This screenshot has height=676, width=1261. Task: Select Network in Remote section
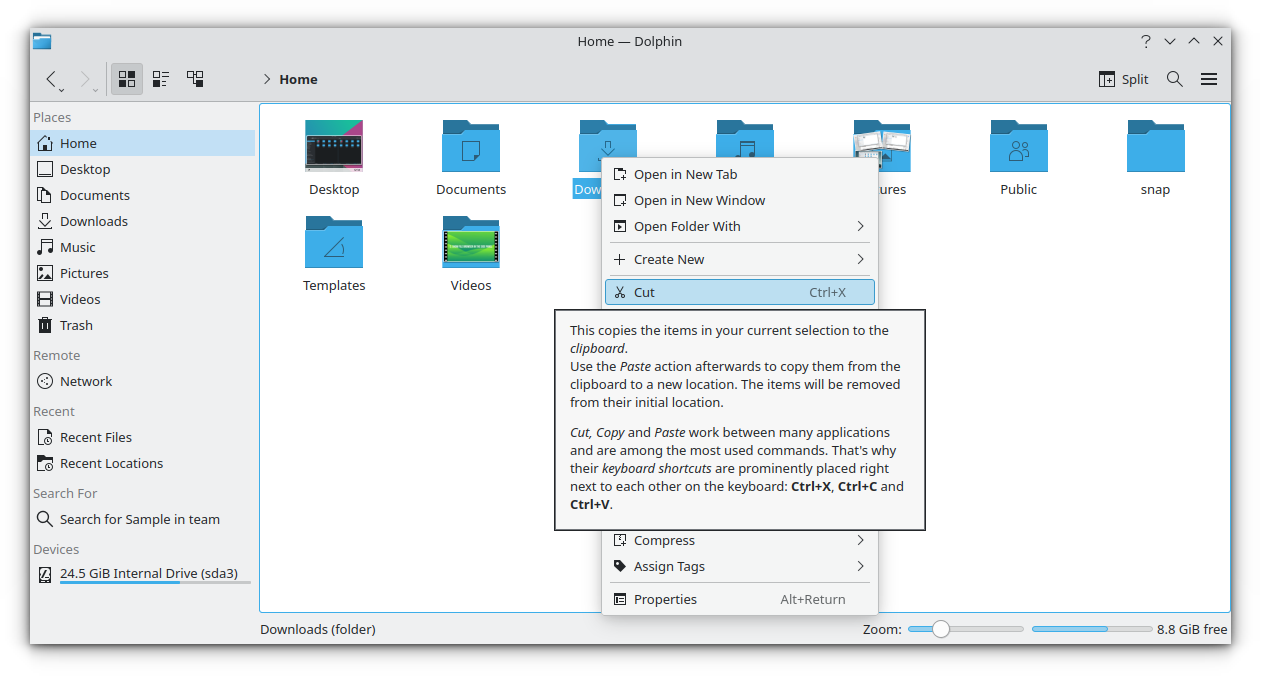pyautogui.click(x=86, y=381)
